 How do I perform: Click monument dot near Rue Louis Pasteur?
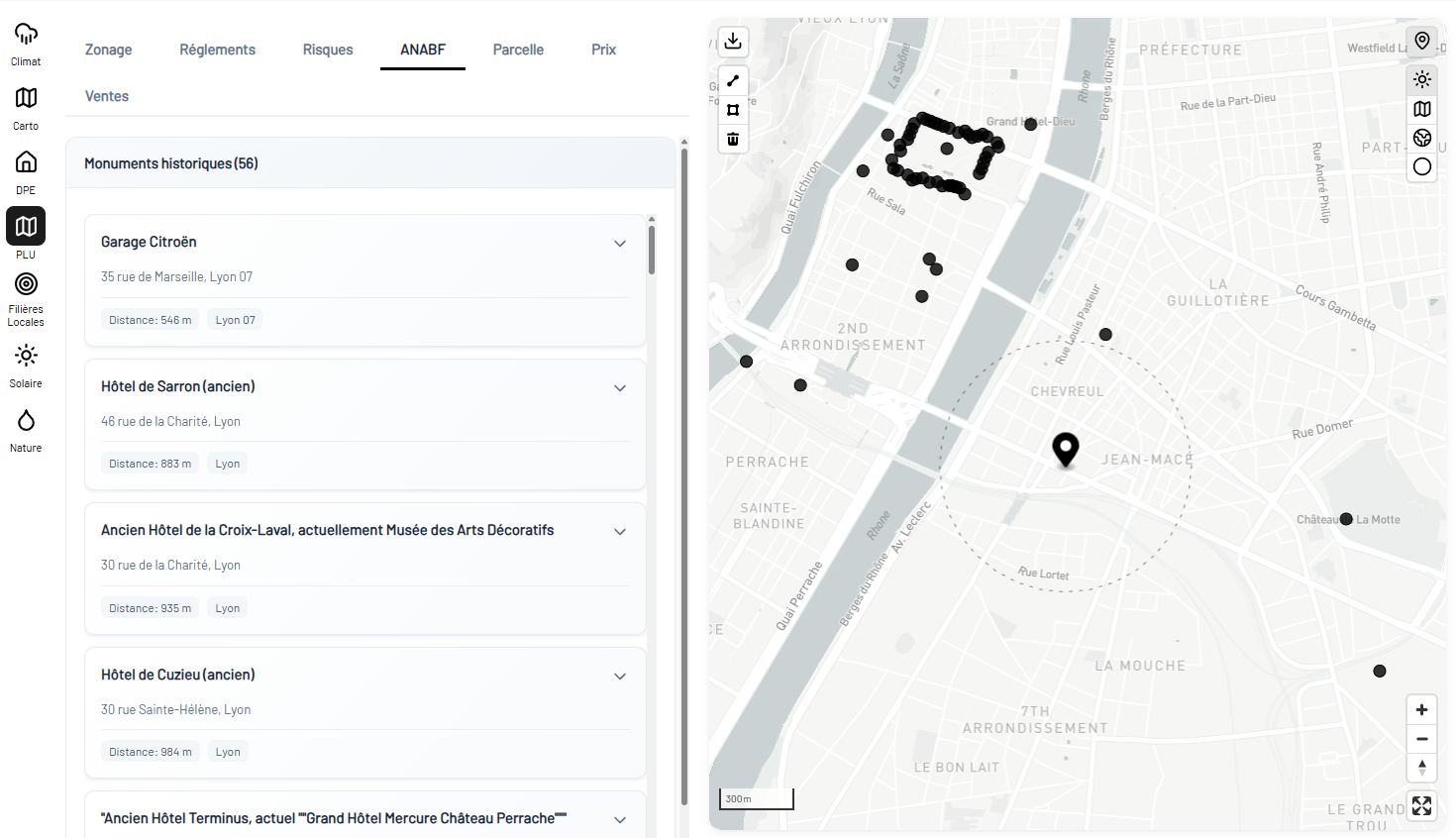[x=1105, y=335]
